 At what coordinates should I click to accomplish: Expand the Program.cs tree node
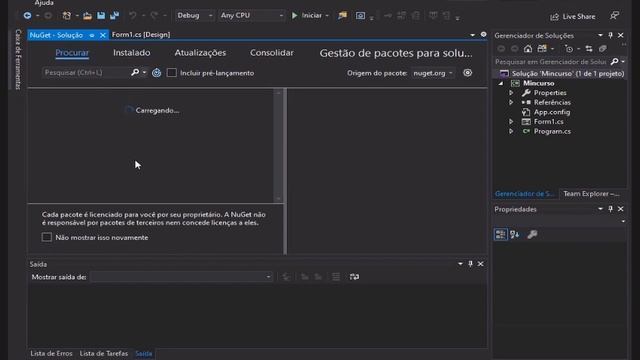click(511, 131)
